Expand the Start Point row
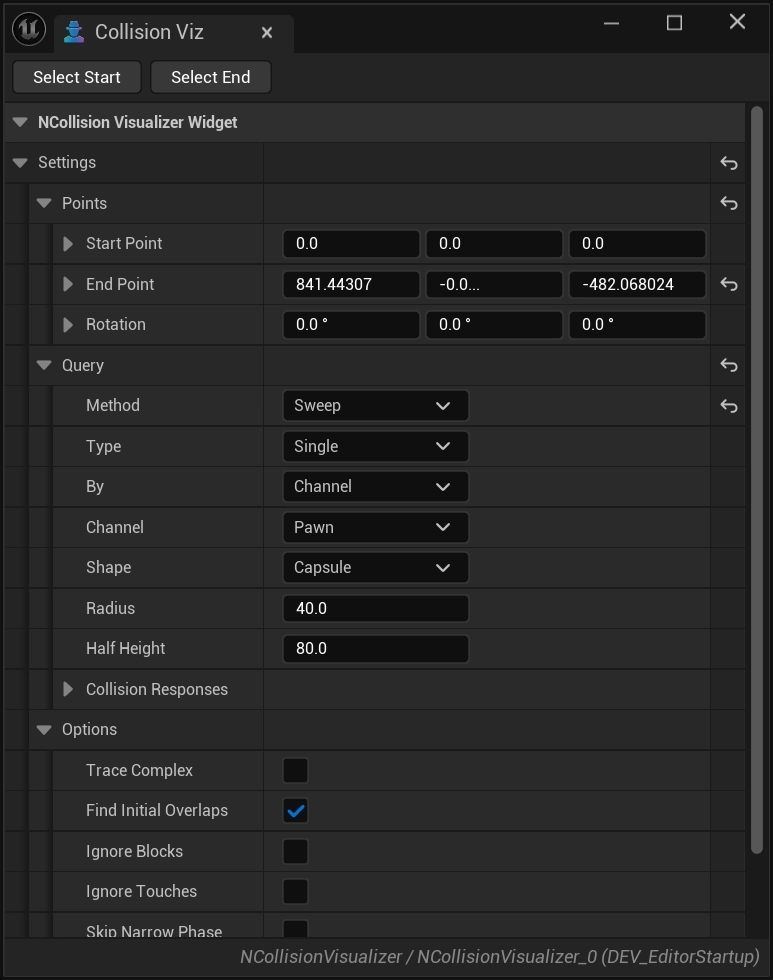Viewport: 773px width, 980px height. tap(68, 244)
